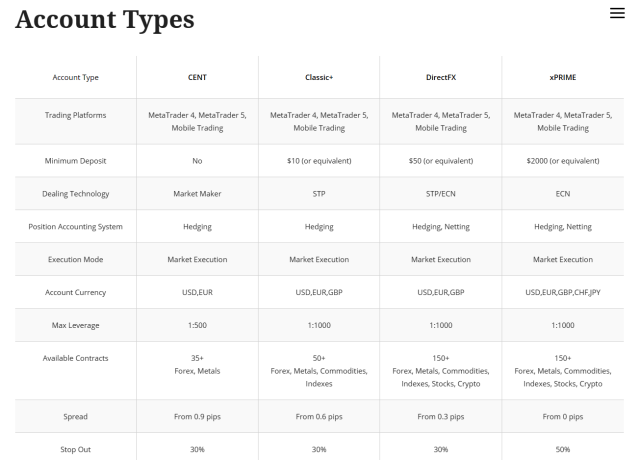
Task: Select the Classic+ column header
Action: (x=319, y=77)
